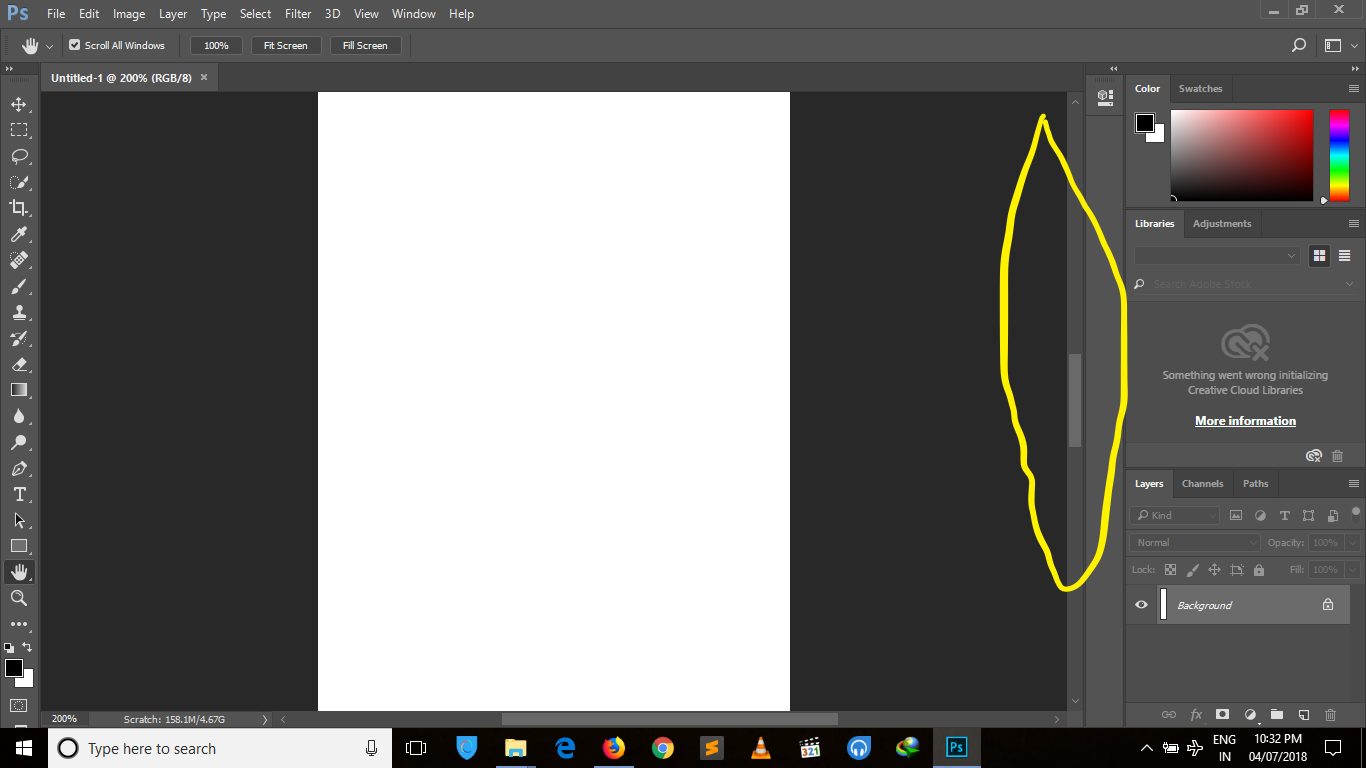Open the Filter menu
Viewport: 1366px width, 768px height.
point(297,13)
